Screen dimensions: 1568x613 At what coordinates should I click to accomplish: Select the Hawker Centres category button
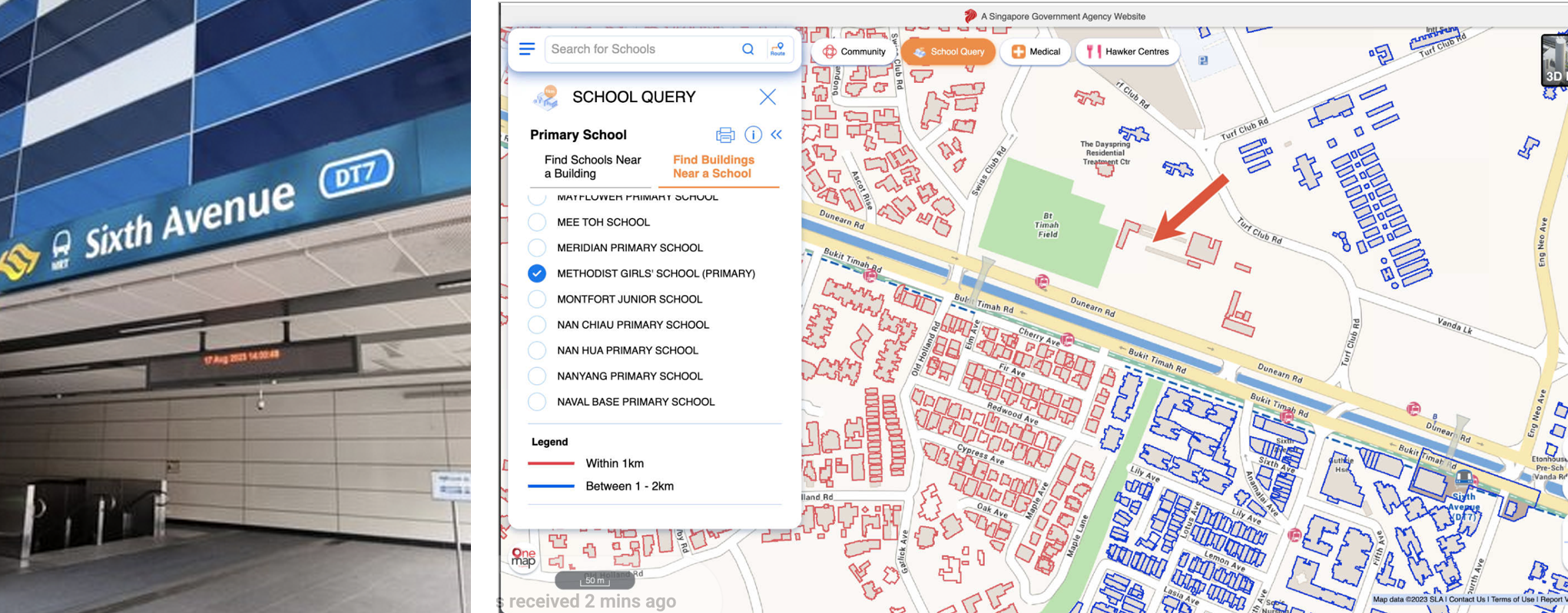click(1128, 51)
